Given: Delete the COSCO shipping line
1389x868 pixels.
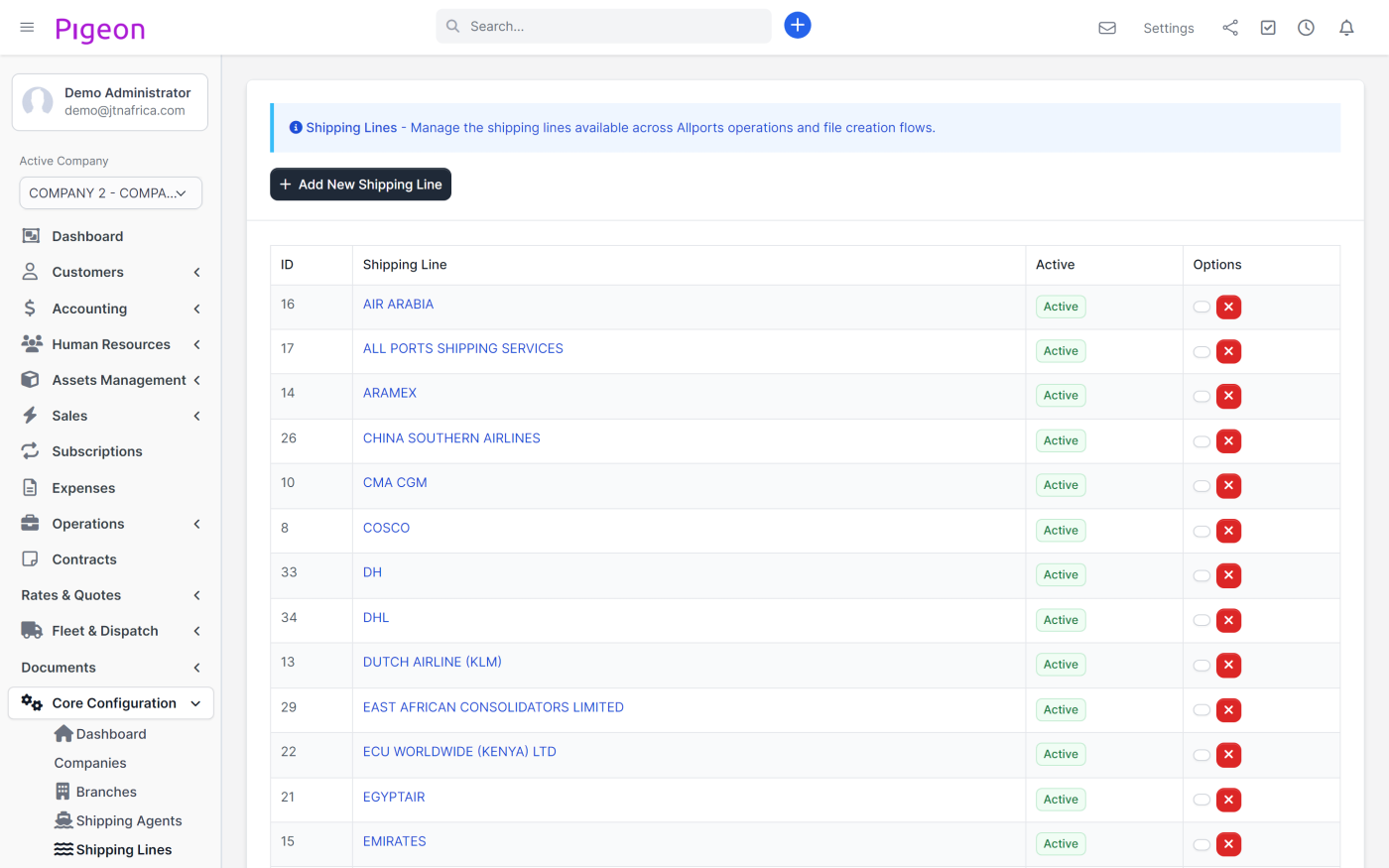Looking at the screenshot, I should pos(1228,532).
